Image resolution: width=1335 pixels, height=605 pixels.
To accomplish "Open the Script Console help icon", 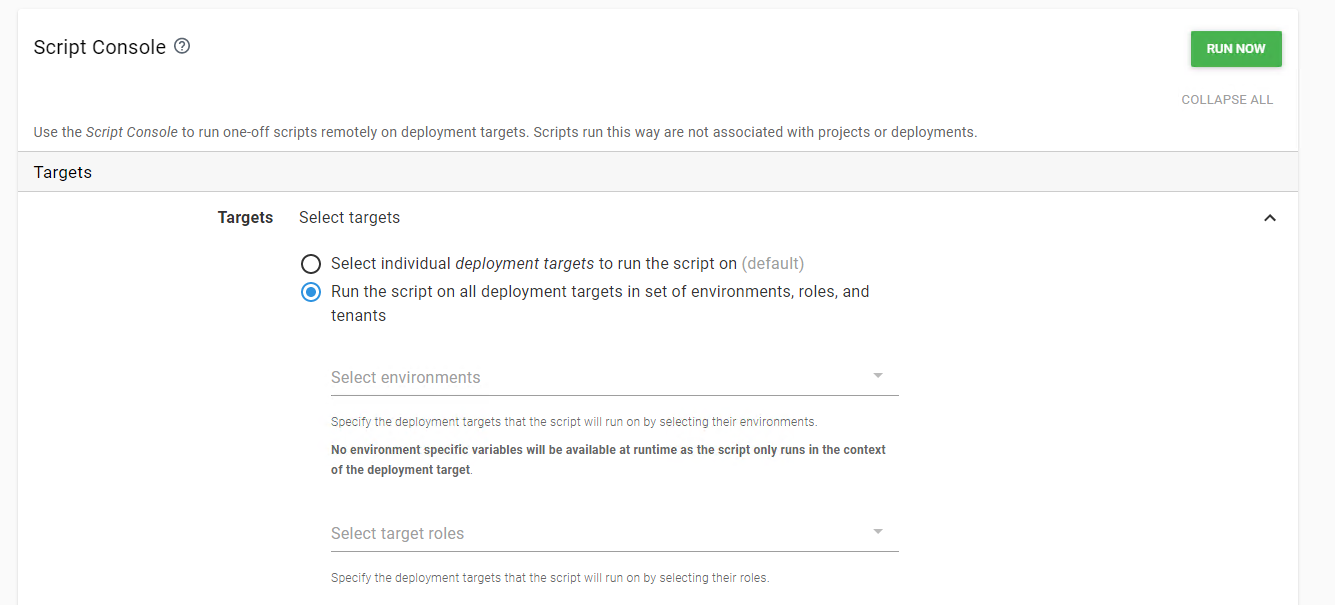I will pyautogui.click(x=181, y=44).
